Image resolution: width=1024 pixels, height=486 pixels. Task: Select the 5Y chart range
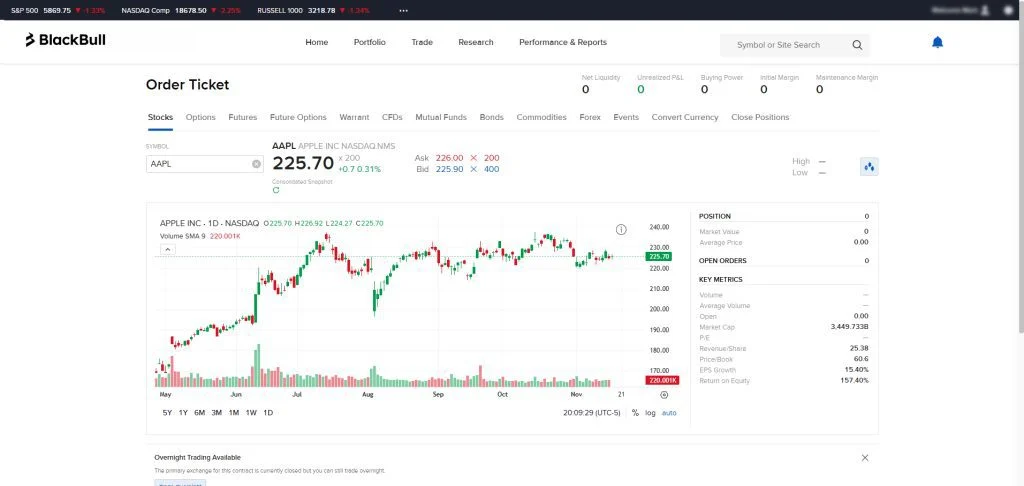pyautogui.click(x=167, y=413)
